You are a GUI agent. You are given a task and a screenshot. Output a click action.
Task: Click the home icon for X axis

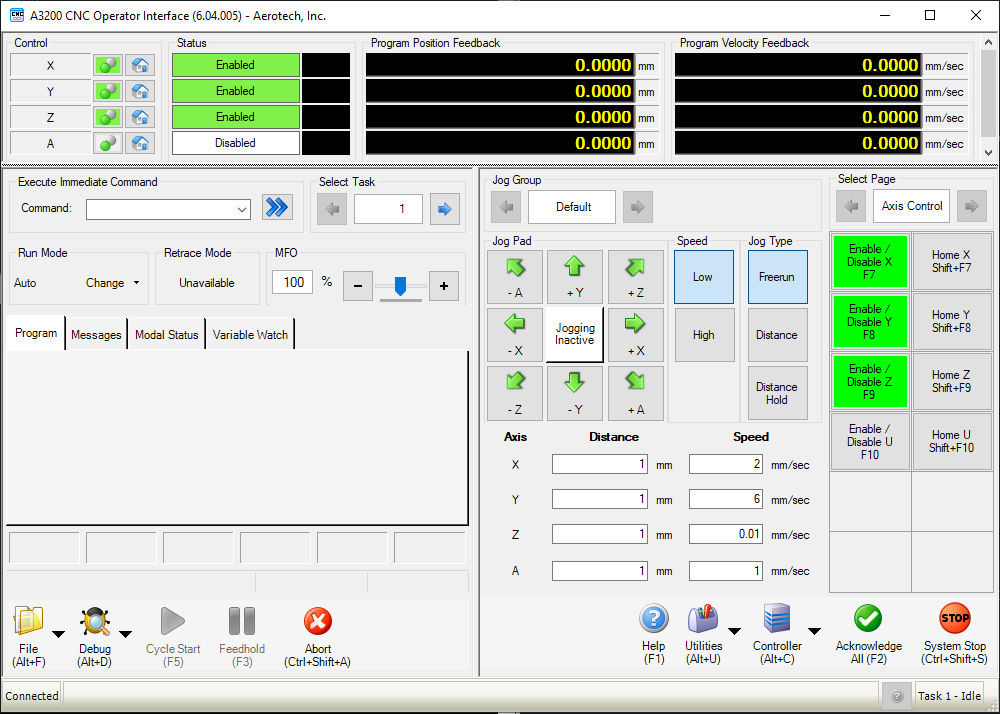(x=140, y=65)
